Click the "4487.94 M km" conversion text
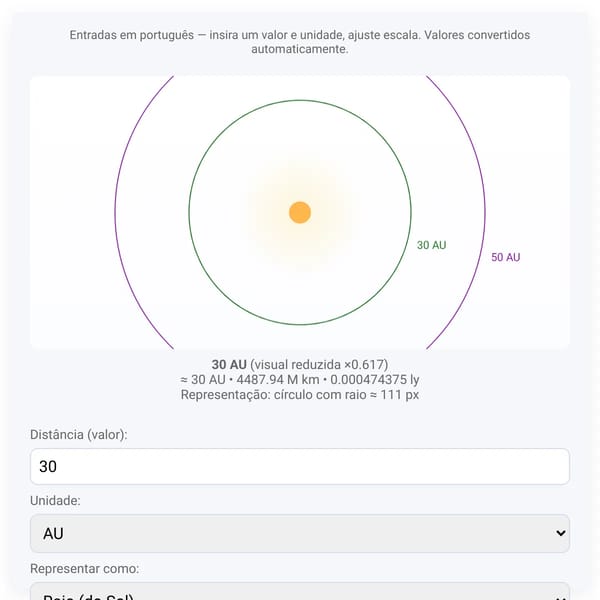 tap(278, 380)
